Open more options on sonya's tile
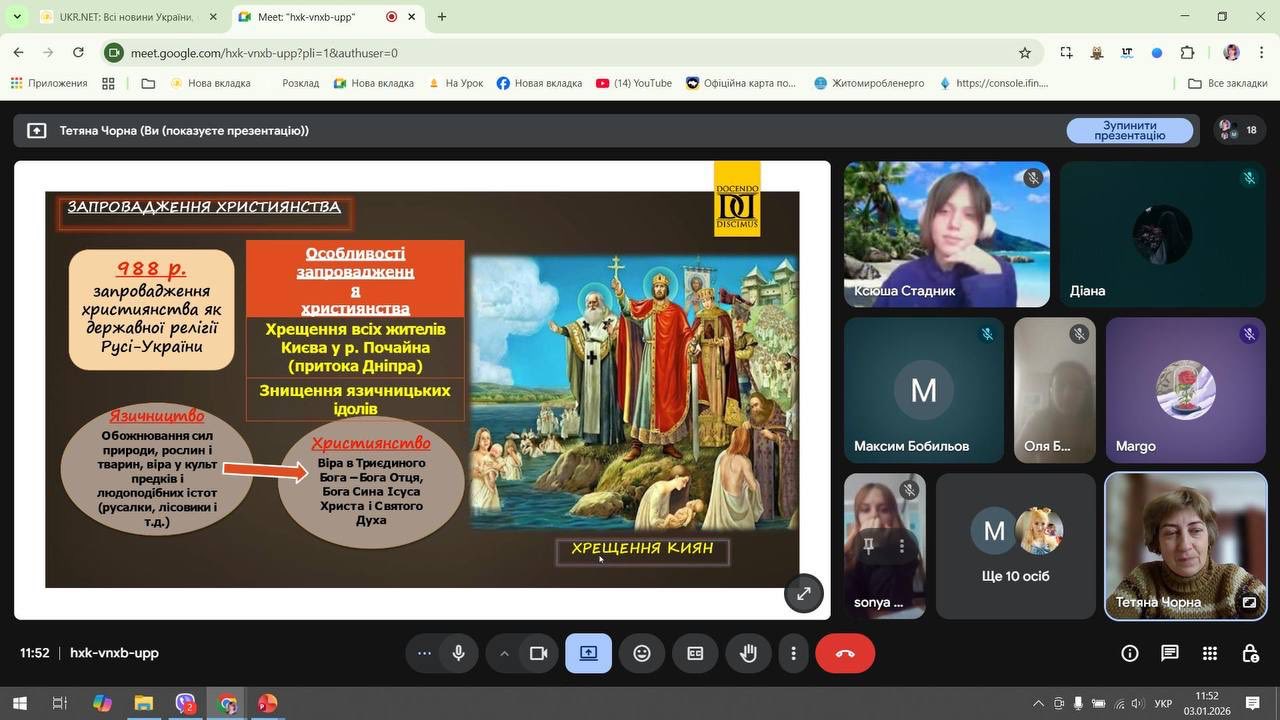 902,546
